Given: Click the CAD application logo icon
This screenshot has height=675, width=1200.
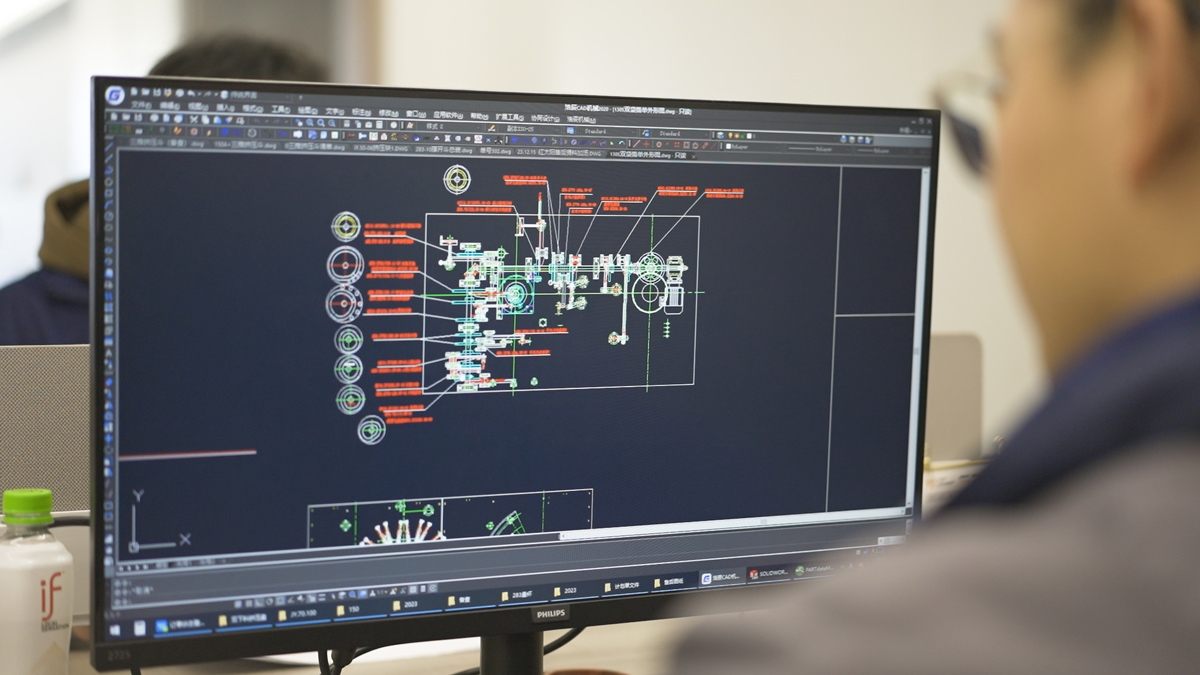Looking at the screenshot, I should (115, 95).
